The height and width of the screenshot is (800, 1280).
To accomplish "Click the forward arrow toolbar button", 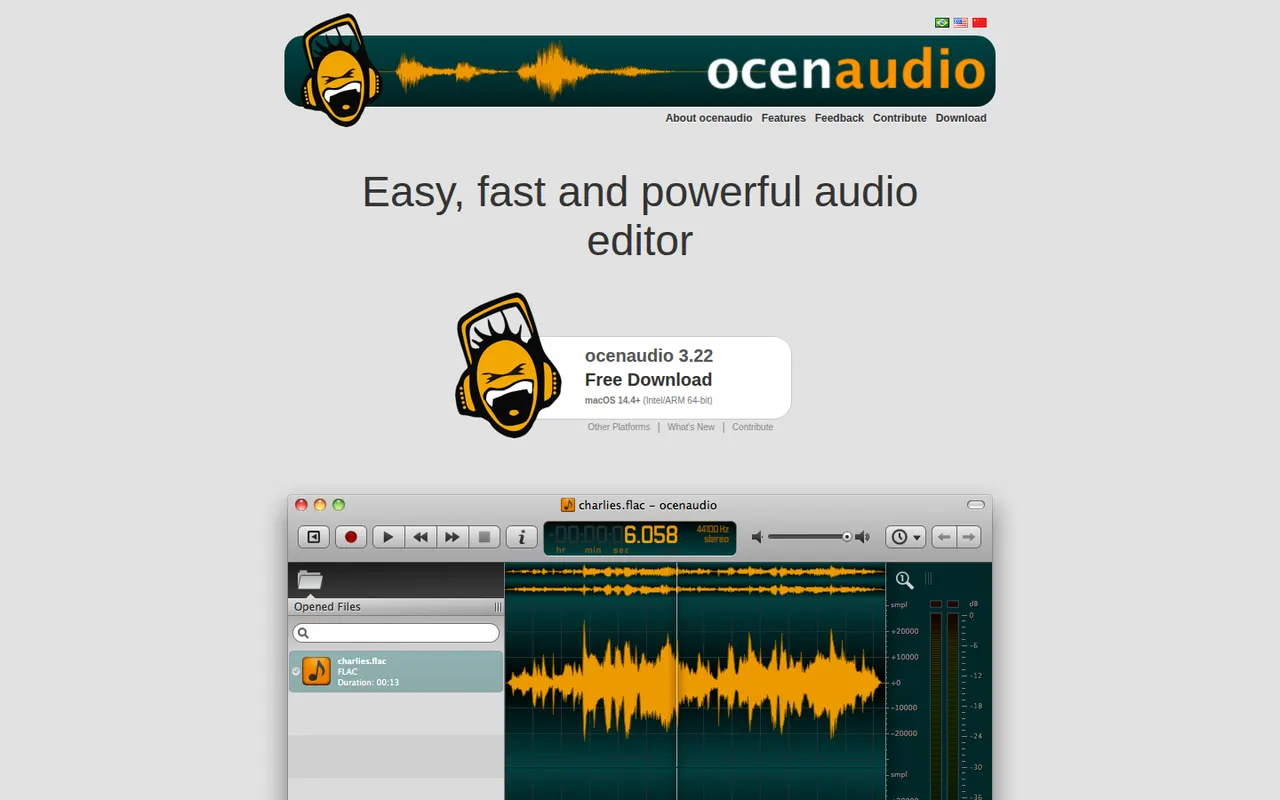I will tap(969, 537).
